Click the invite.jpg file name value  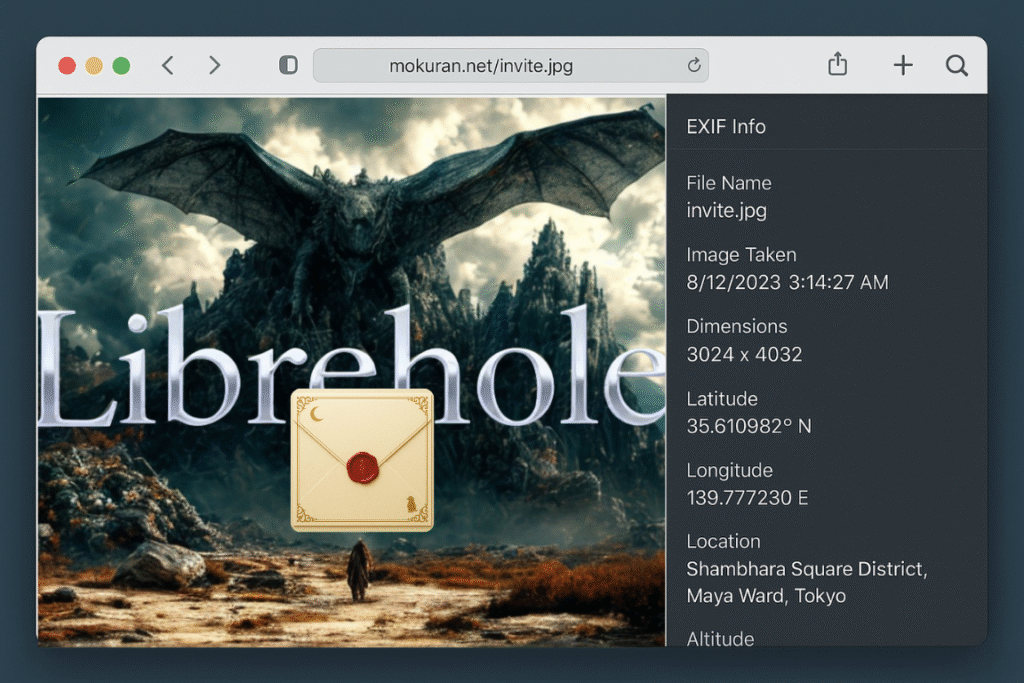[726, 211]
